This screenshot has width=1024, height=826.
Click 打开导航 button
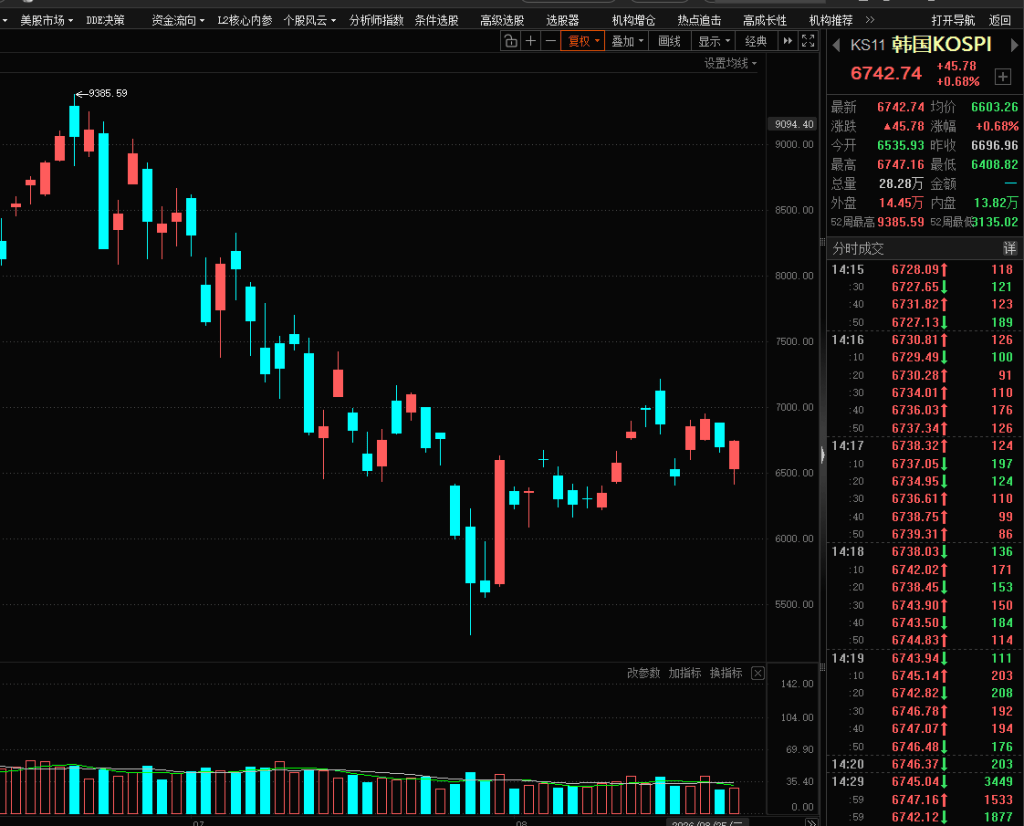953,20
